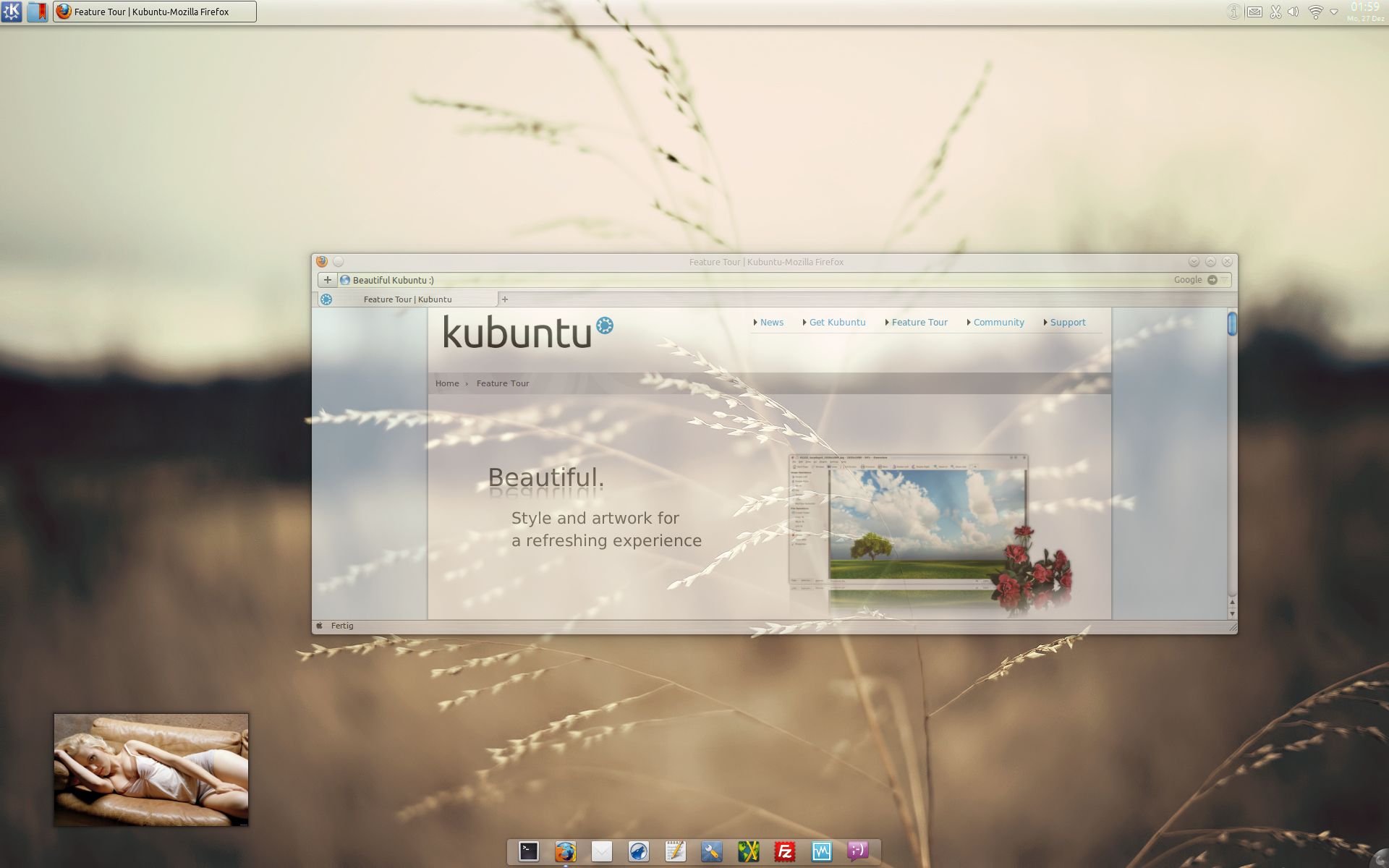The height and width of the screenshot is (868, 1389).
Task: Open the notifications info icon in system tray
Action: pyautogui.click(x=1234, y=12)
